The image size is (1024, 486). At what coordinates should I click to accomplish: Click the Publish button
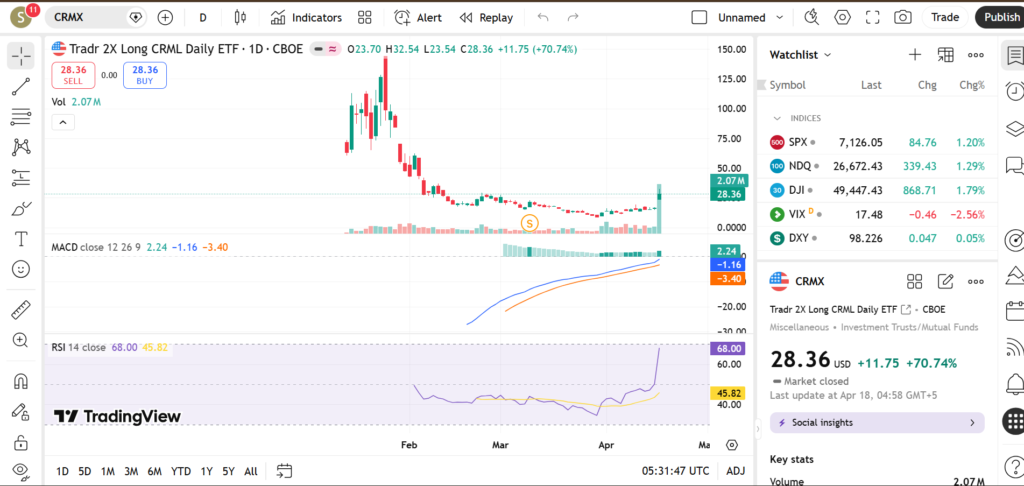[1001, 17]
